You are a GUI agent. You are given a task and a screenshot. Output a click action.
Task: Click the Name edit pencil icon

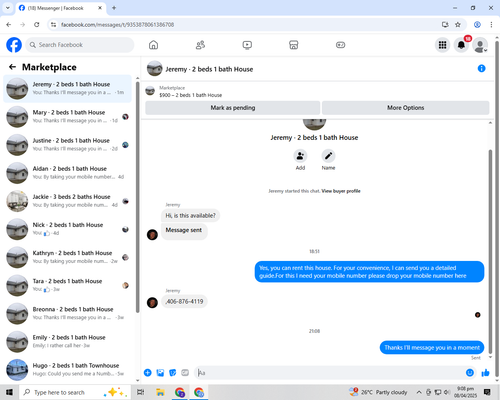[328, 156]
